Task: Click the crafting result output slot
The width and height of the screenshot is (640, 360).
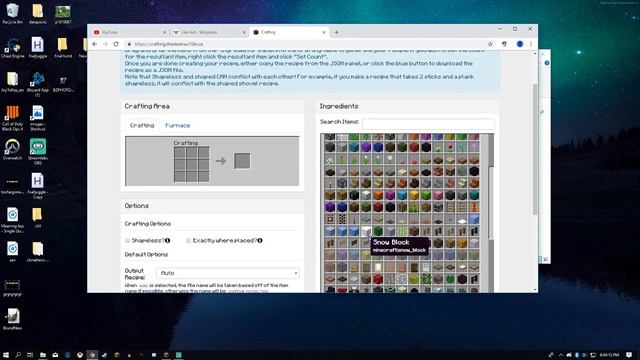Action: (242, 161)
